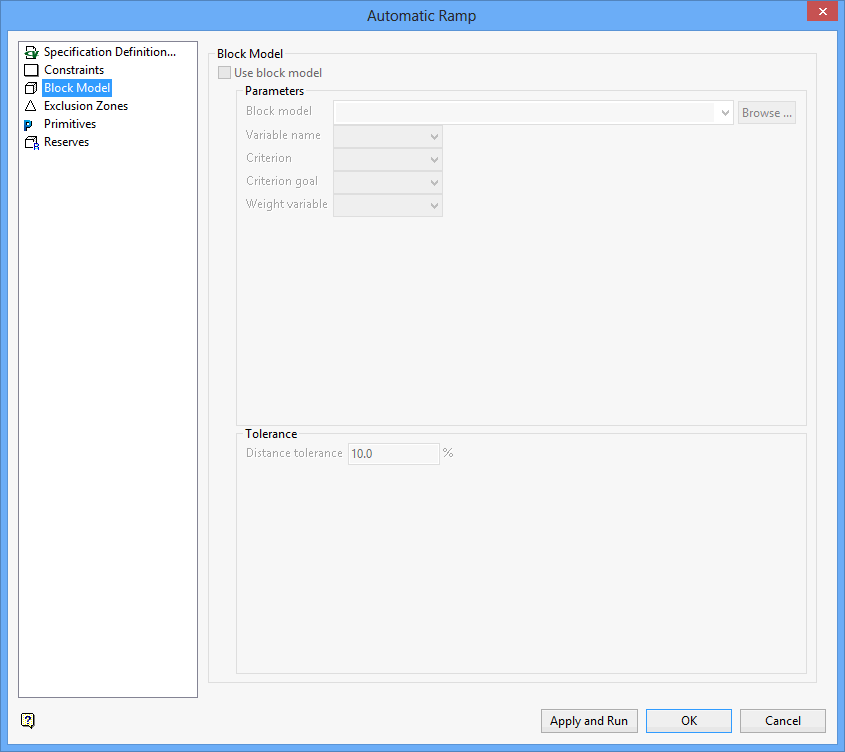This screenshot has height=752, width=845.
Task: Open the help icon at the bottom left
Action: 28,720
